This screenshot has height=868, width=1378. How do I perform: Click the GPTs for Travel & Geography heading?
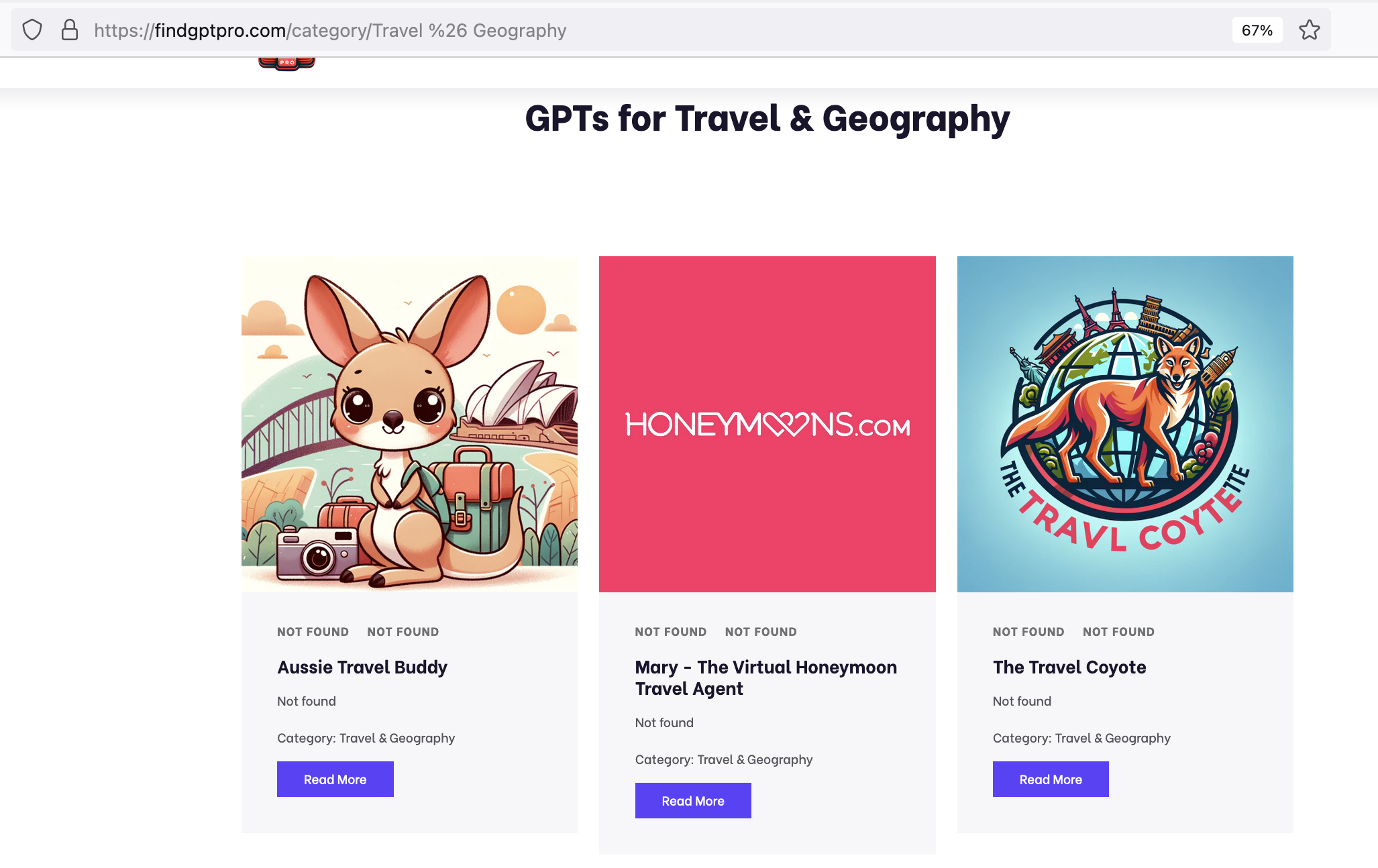tap(767, 119)
